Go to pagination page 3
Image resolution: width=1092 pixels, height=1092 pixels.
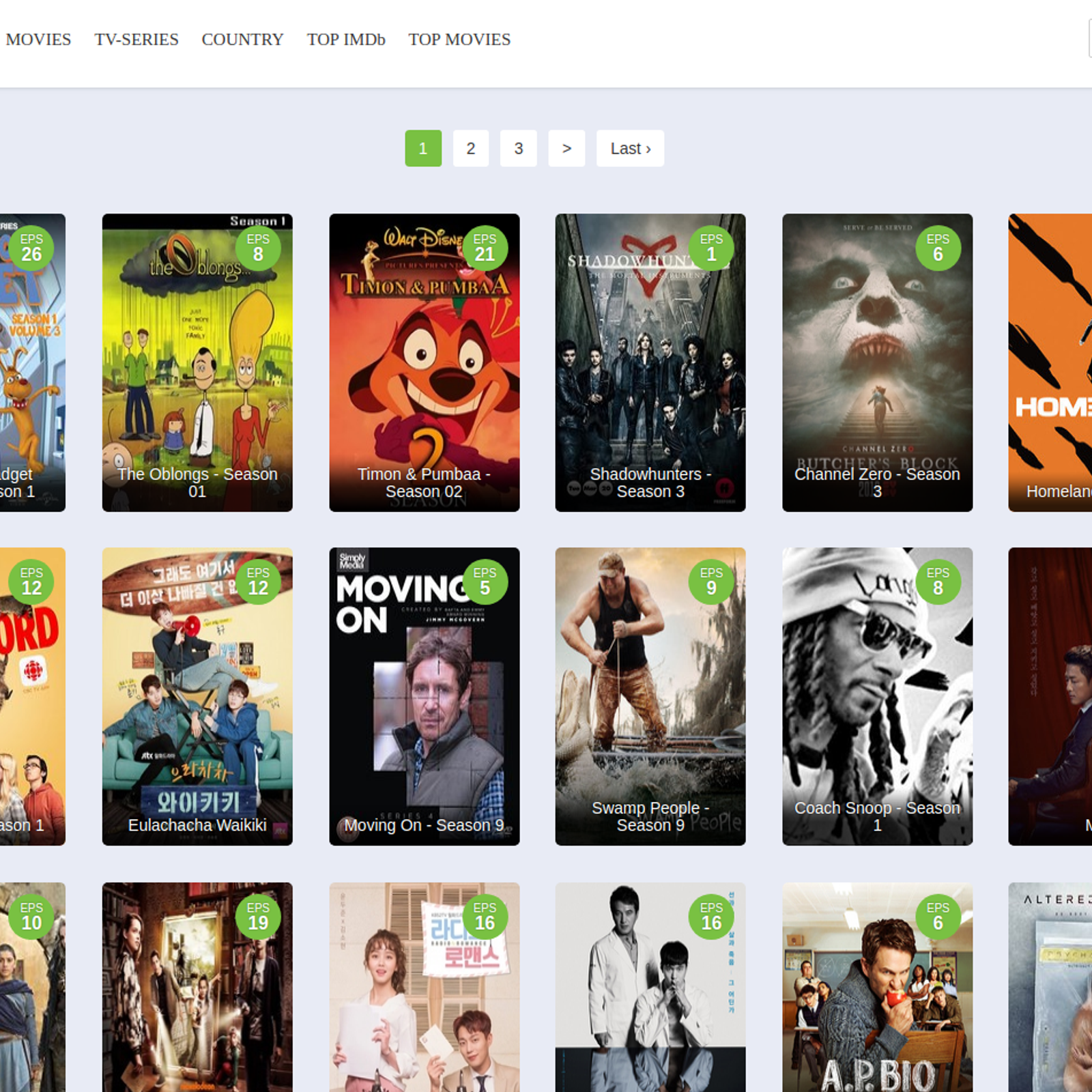[519, 148]
